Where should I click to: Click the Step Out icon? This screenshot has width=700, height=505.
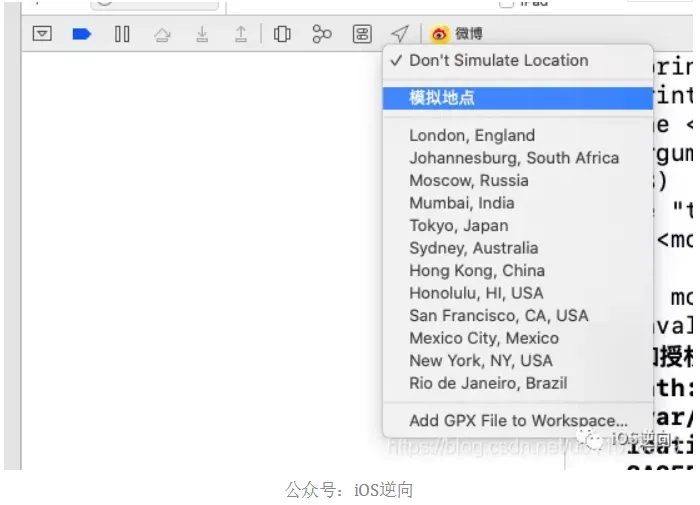241,34
